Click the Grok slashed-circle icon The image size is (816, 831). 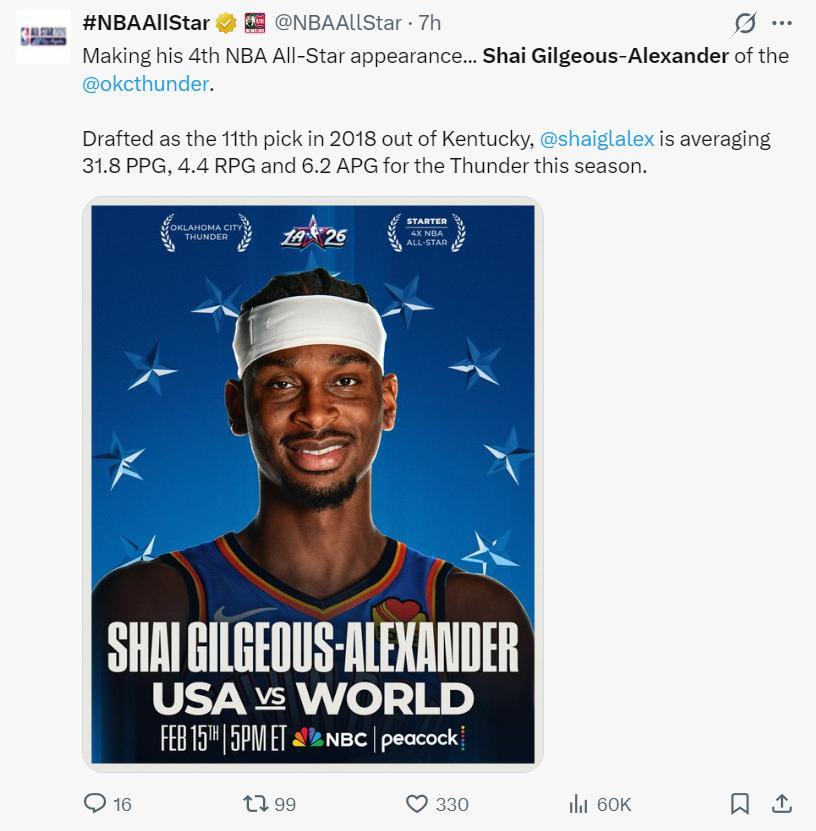pos(745,23)
